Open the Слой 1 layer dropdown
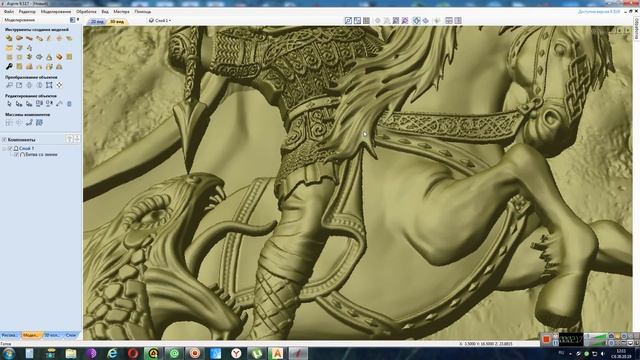This screenshot has width=640, height=360. pyautogui.click(x=160, y=20)
